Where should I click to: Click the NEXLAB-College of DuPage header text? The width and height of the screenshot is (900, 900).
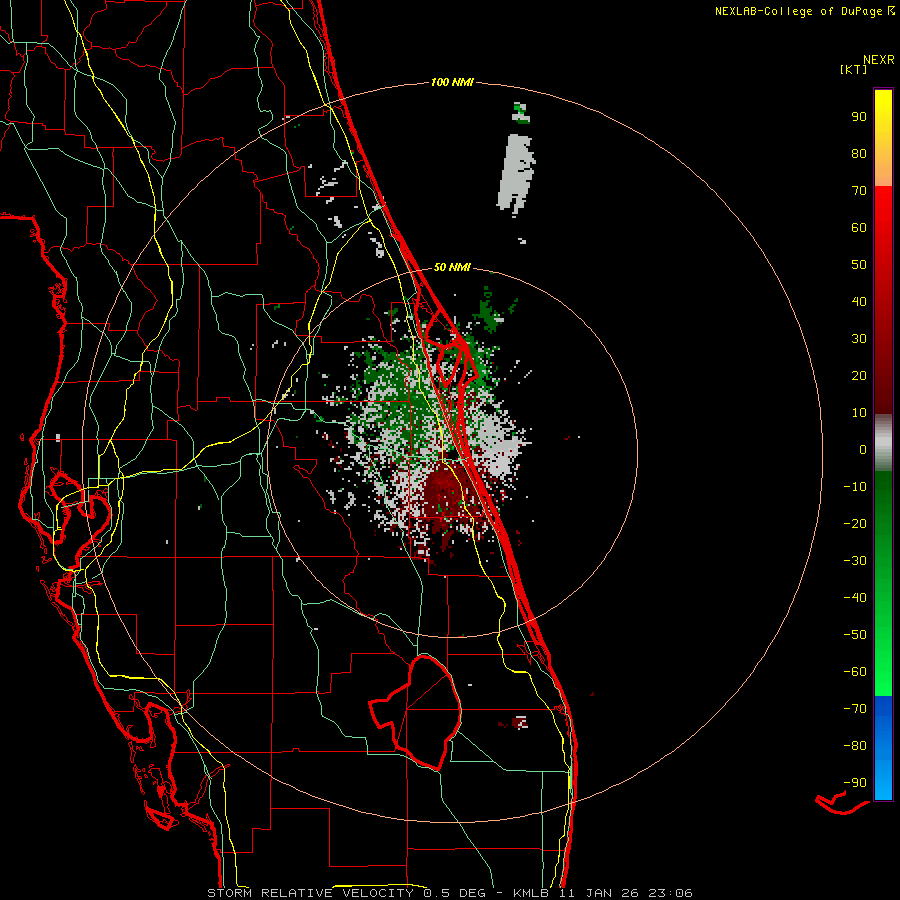tap(804, 11)
